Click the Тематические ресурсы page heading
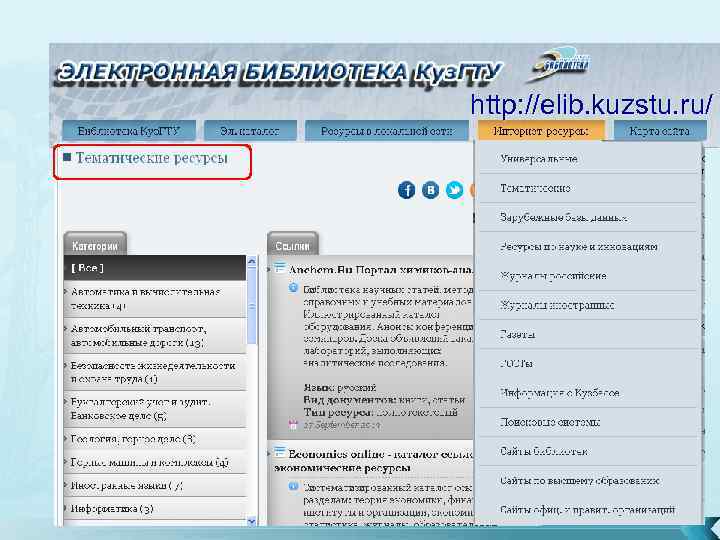This screenshot has height=540, width=720. (x=152, y=158)
